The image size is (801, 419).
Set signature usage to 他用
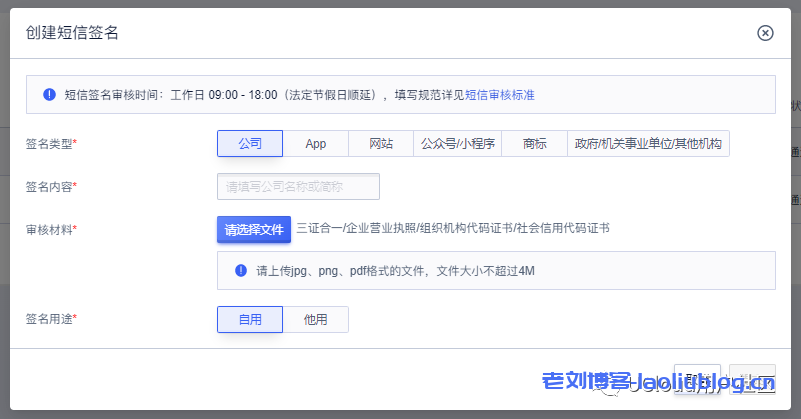click(x=315, y=319)
